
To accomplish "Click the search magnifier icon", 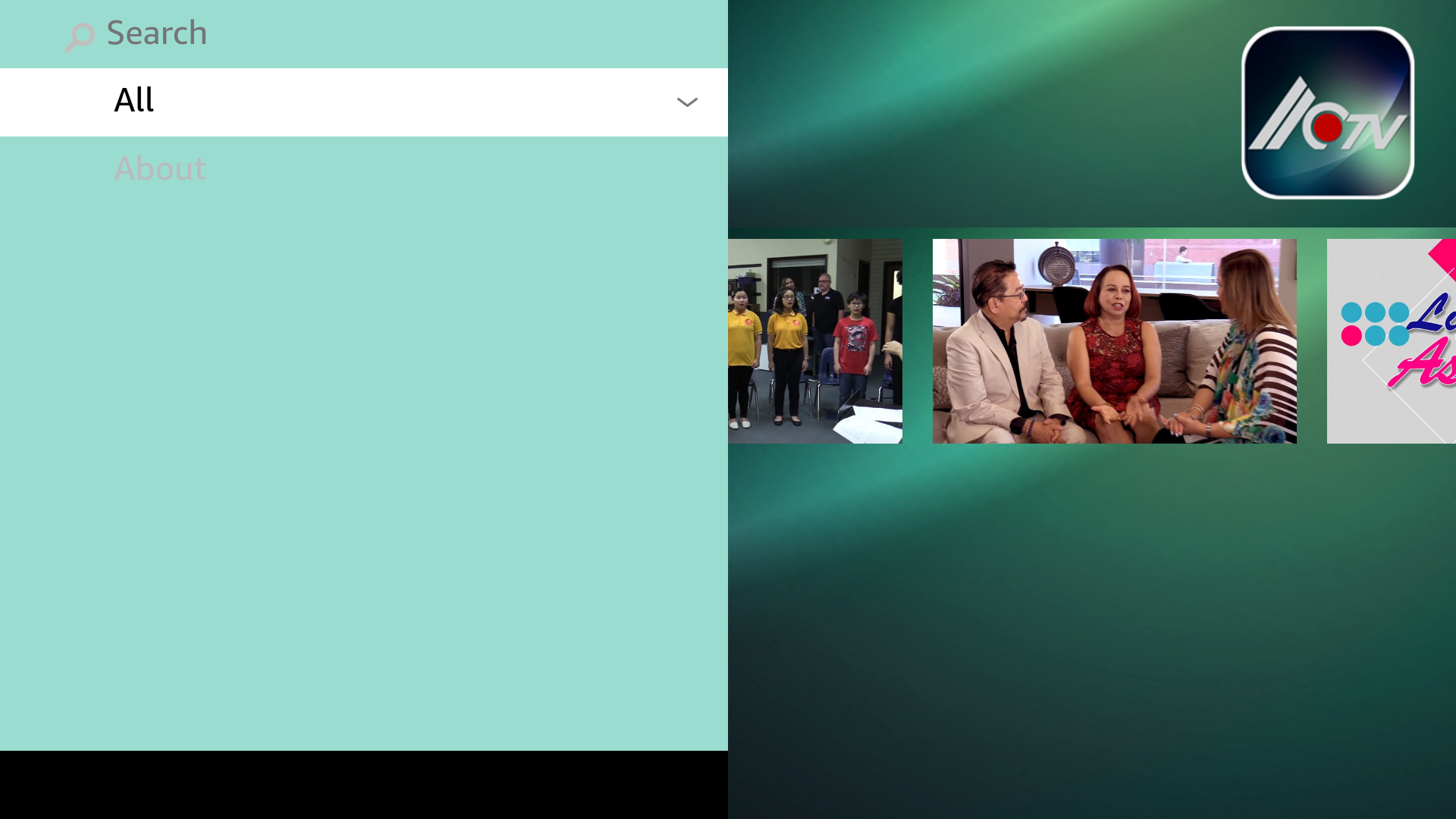I will [80, 36].
